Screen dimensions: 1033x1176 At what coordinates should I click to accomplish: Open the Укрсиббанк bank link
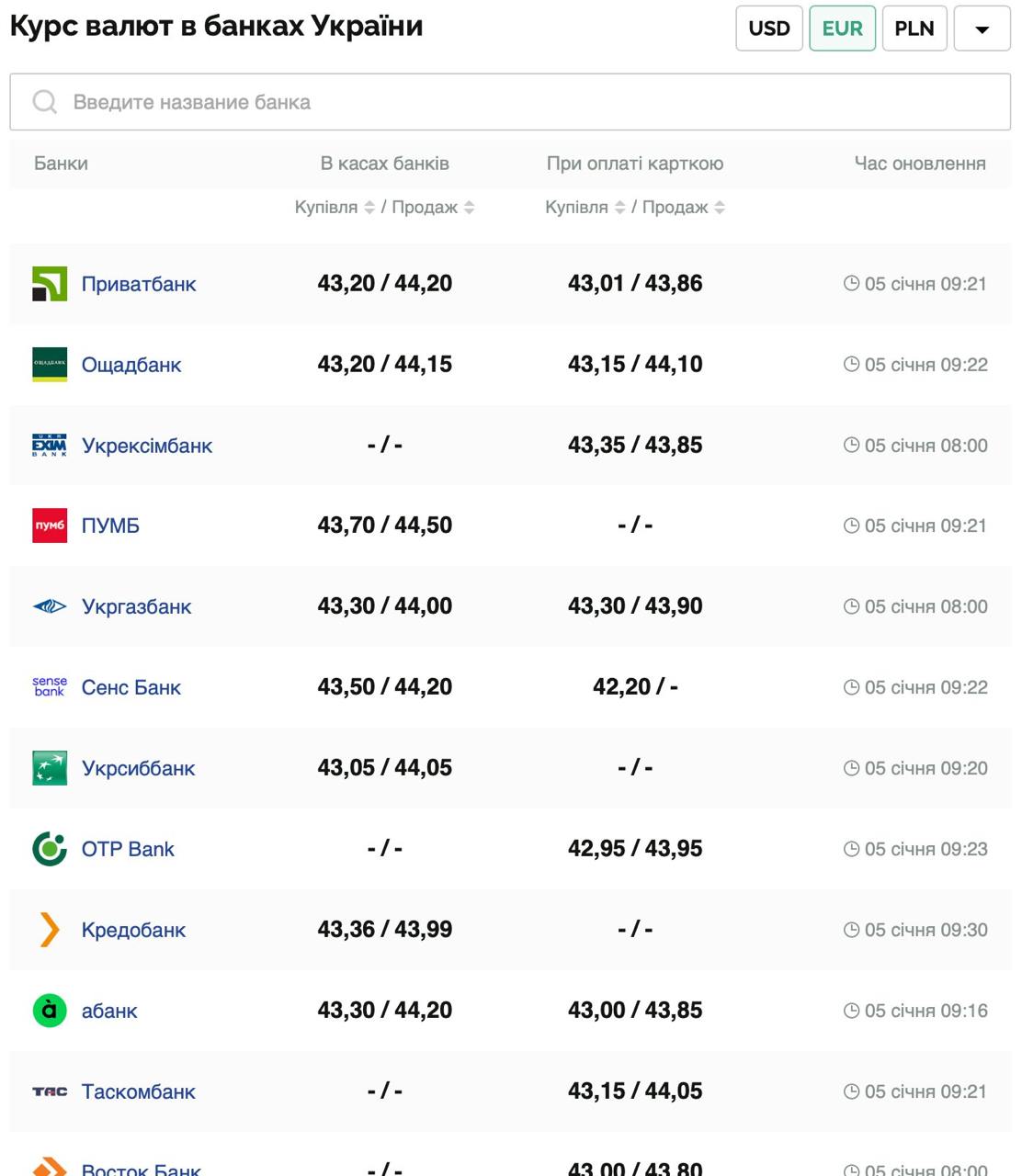[138, 768]
